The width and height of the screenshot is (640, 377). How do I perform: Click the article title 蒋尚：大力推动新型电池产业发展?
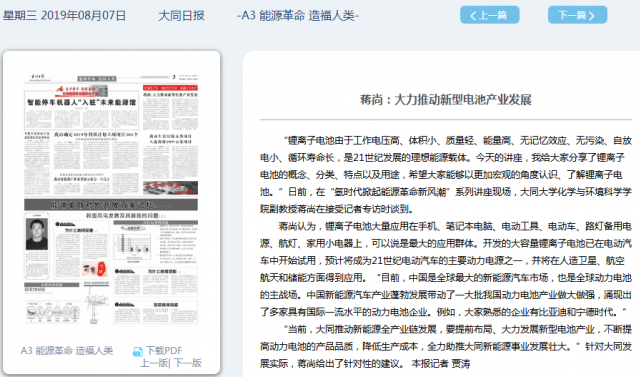(446, 100)
